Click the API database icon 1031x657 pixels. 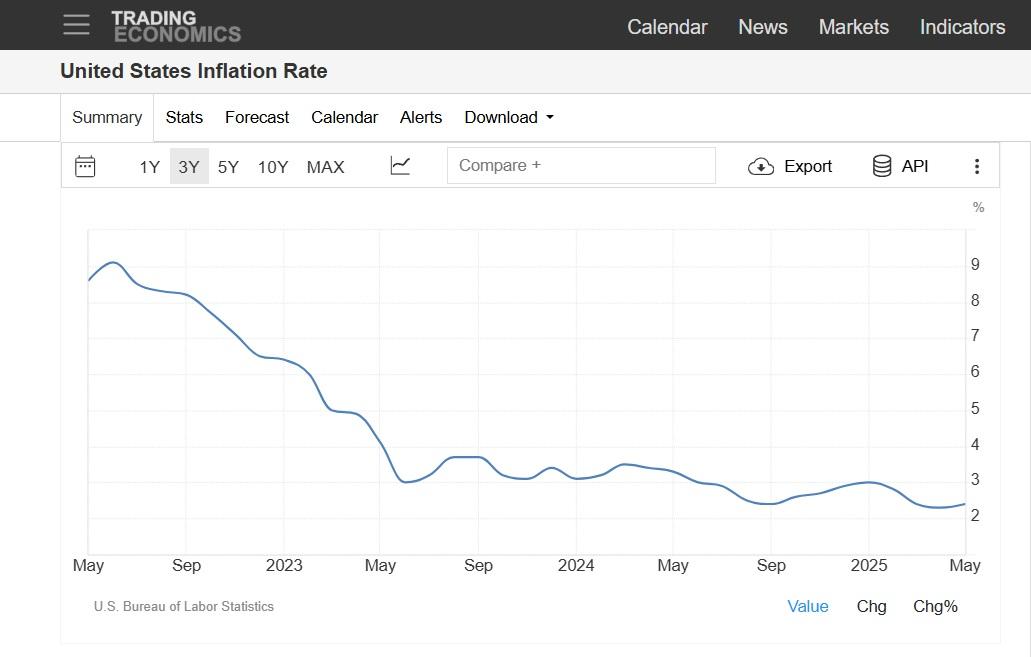pyautogui.click(x=882, y=166)
